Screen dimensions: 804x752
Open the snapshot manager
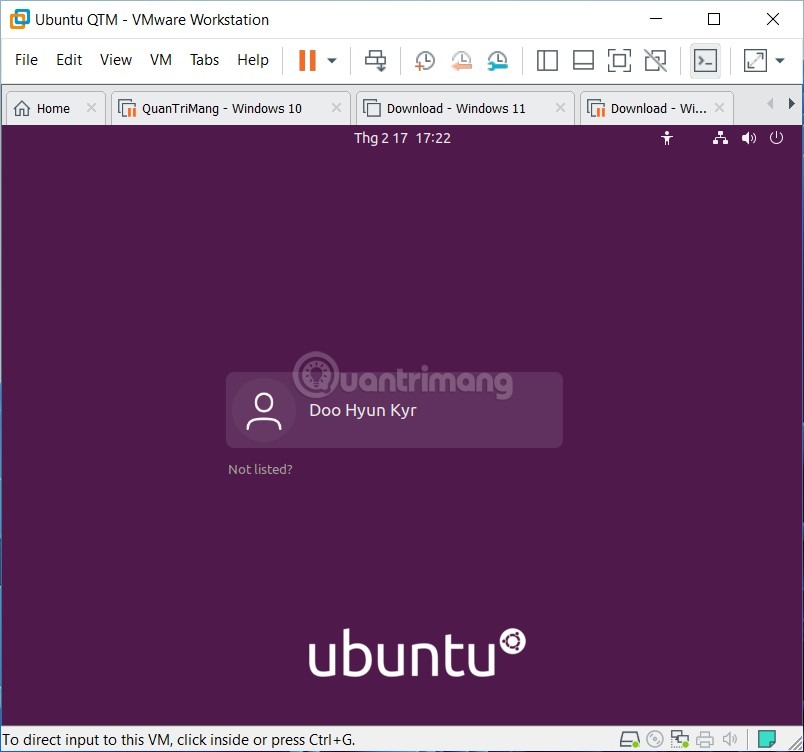(497, 60)
